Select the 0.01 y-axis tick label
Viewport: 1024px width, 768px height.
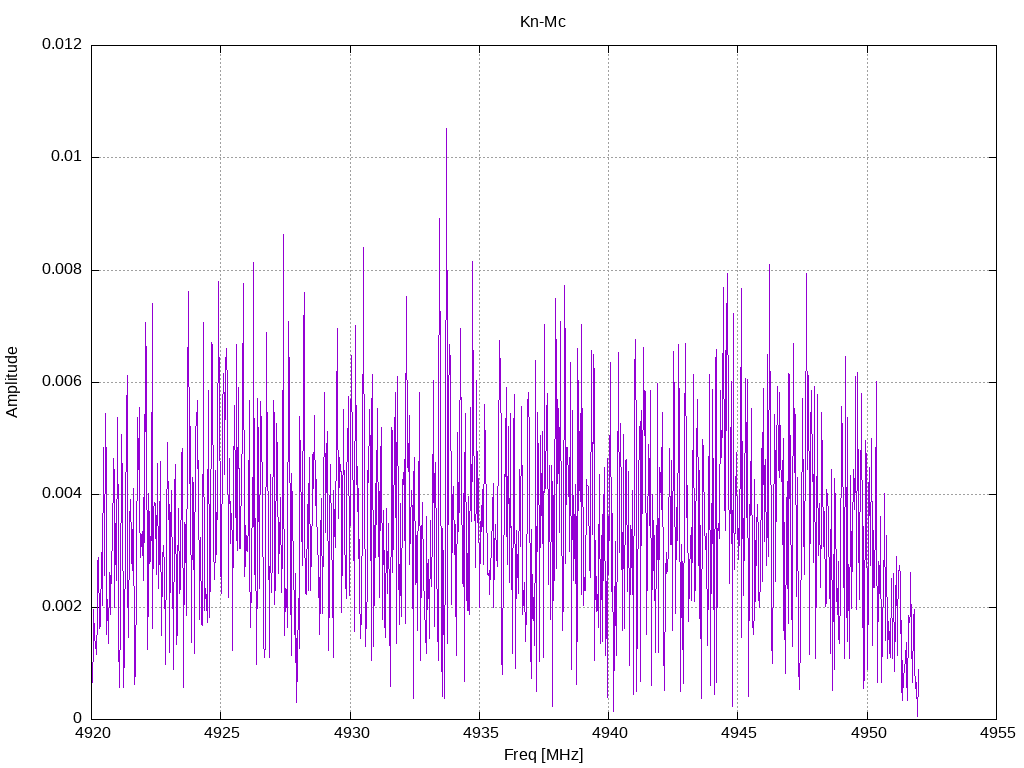67,157
